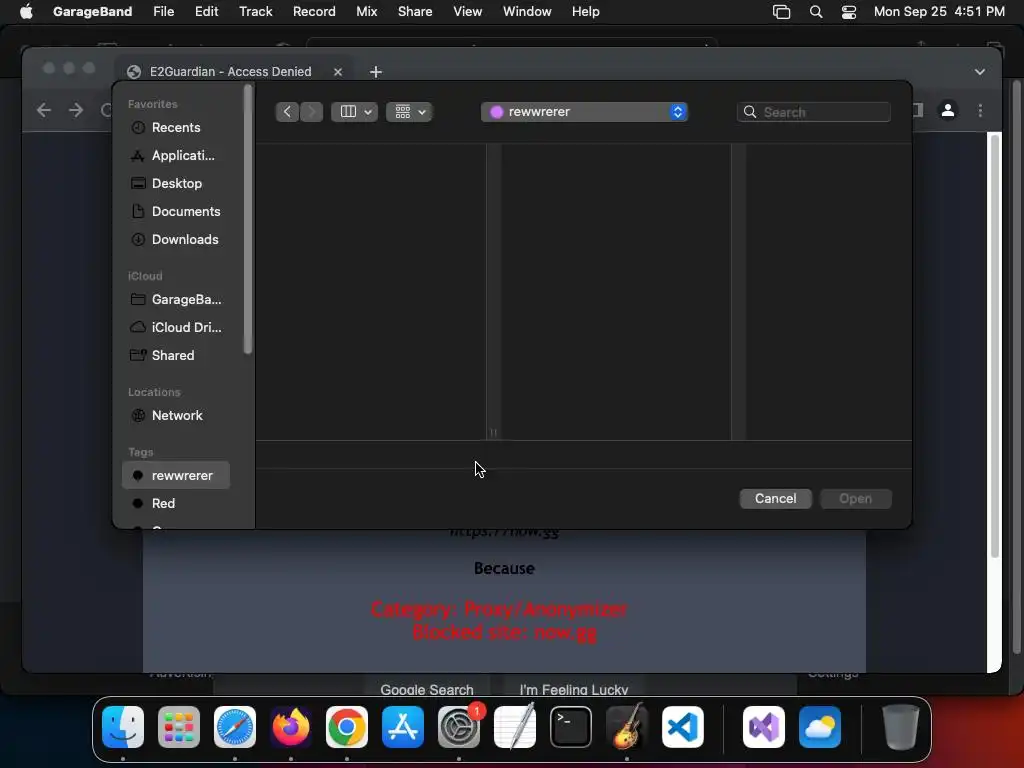Open the Trash in the Dock
This screenshot has height=768, width=1024.
901,727
